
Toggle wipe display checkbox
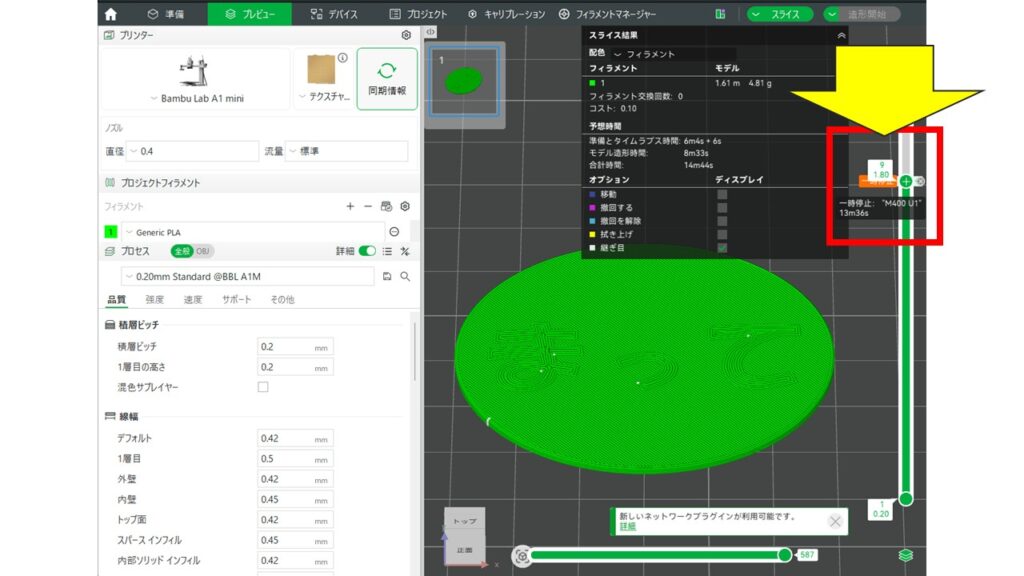point(722,234)
